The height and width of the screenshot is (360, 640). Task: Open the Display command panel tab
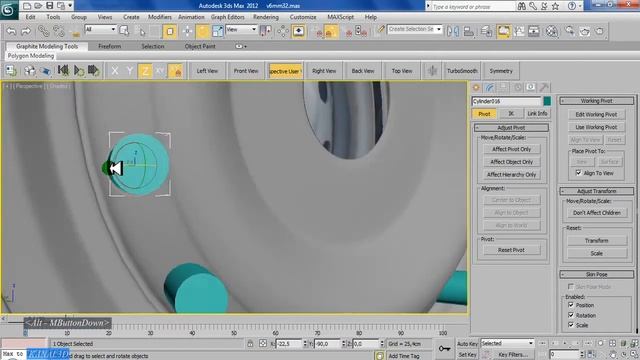[x=531, y=87]
